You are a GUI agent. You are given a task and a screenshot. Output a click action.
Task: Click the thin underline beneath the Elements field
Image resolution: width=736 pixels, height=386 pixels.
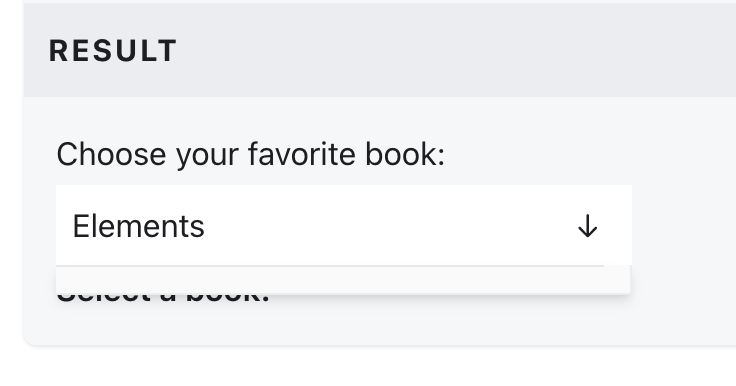(330, 266)
